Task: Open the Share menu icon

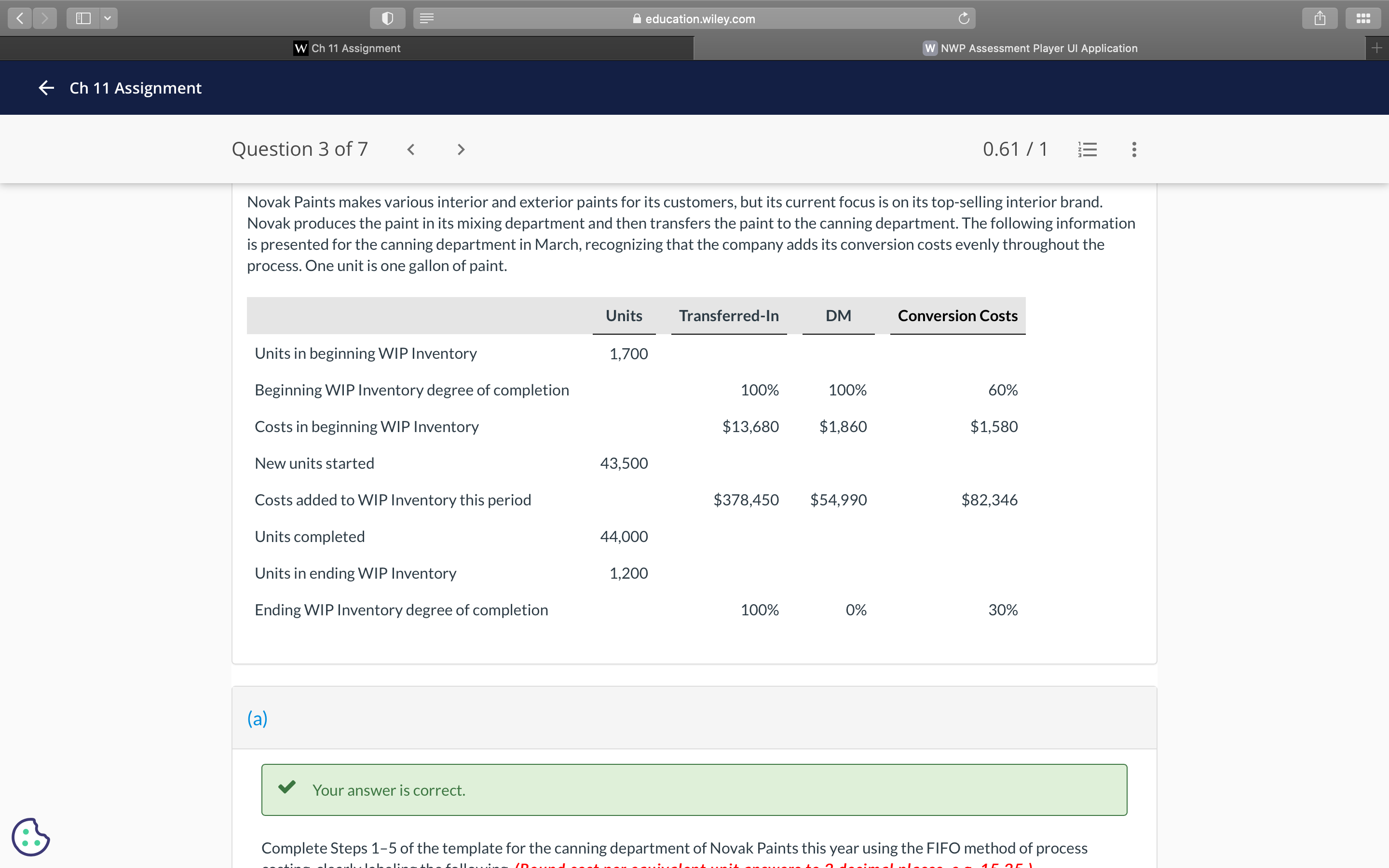Action: pyautogui.click(x=1320, y=18)
